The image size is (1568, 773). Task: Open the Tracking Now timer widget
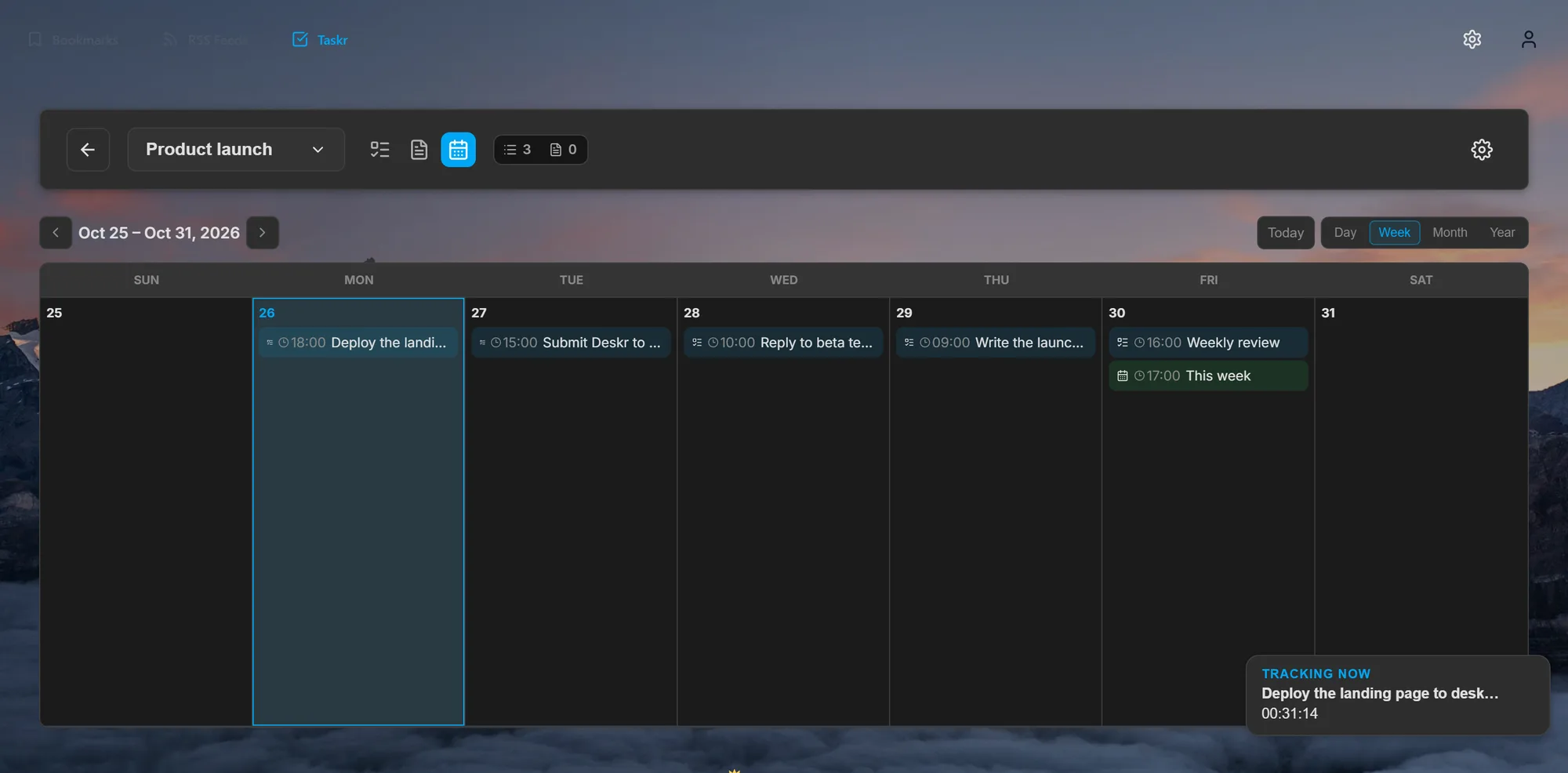[1397, 695]
